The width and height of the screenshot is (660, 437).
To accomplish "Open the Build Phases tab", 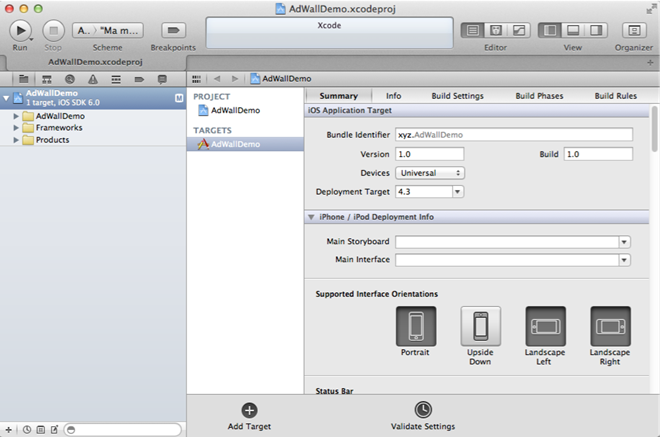I will coord(539,96).
